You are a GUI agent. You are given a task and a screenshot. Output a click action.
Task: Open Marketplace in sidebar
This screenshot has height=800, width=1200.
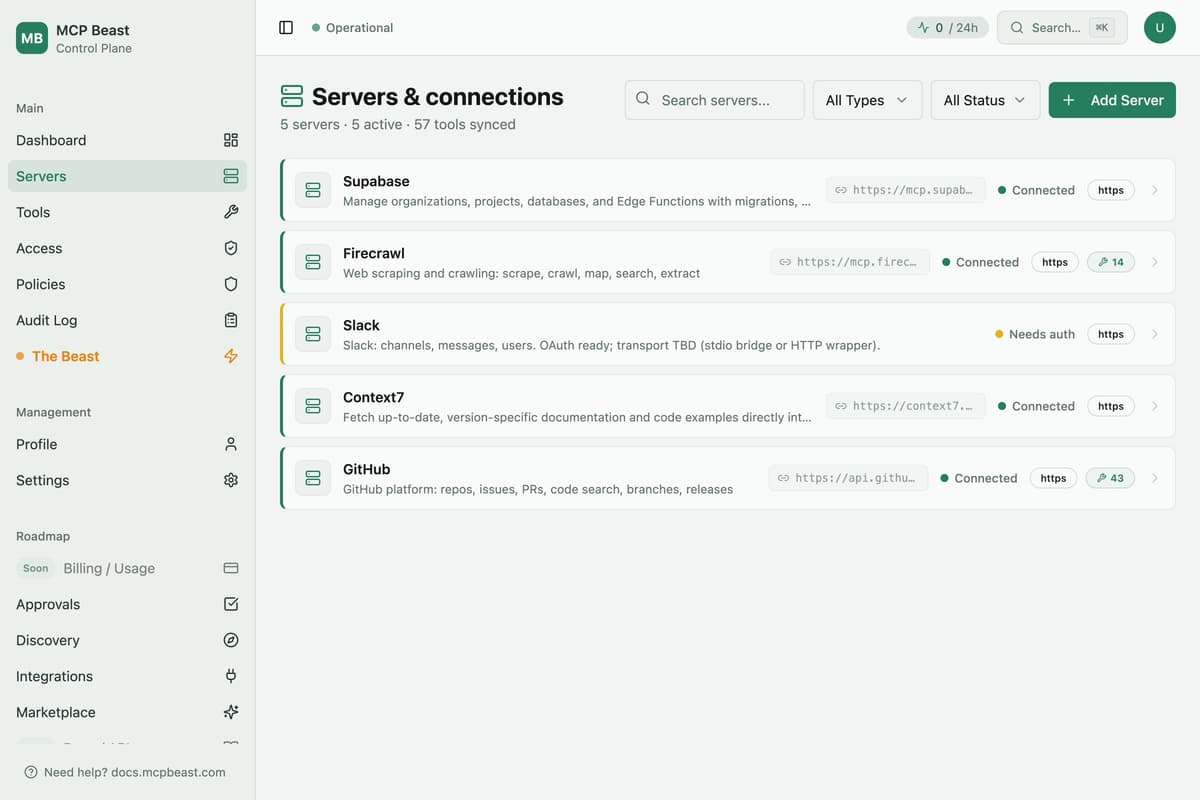127,712
